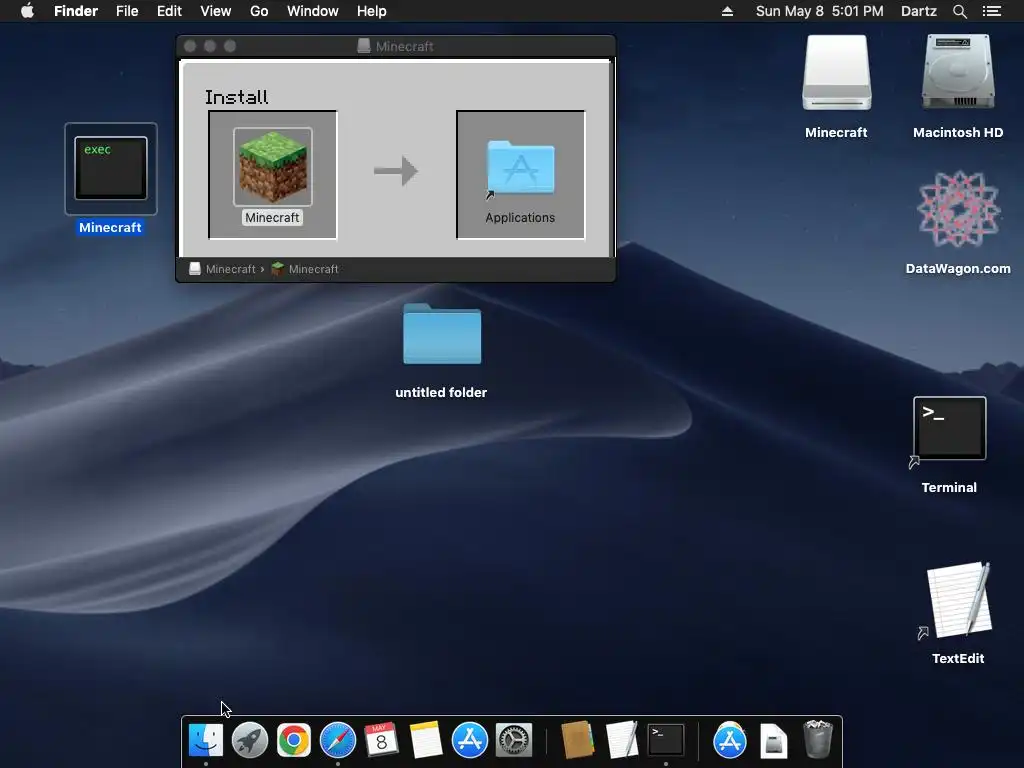Minimize the Minecraft installer window
1024x768 pixels.
210,46
